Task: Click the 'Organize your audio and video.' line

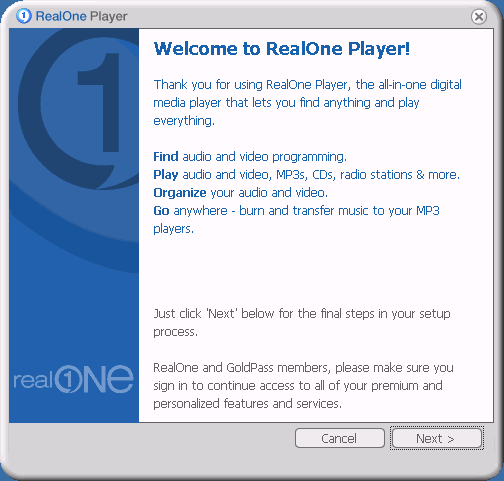Action: [x=241, y=193]
